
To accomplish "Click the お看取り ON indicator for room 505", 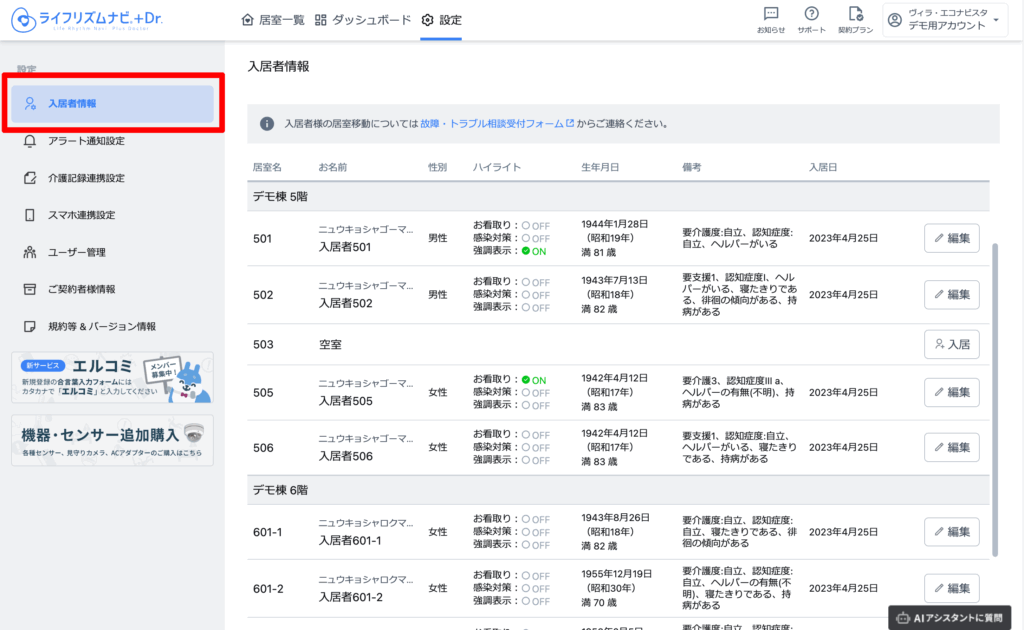I will [534, 380].
